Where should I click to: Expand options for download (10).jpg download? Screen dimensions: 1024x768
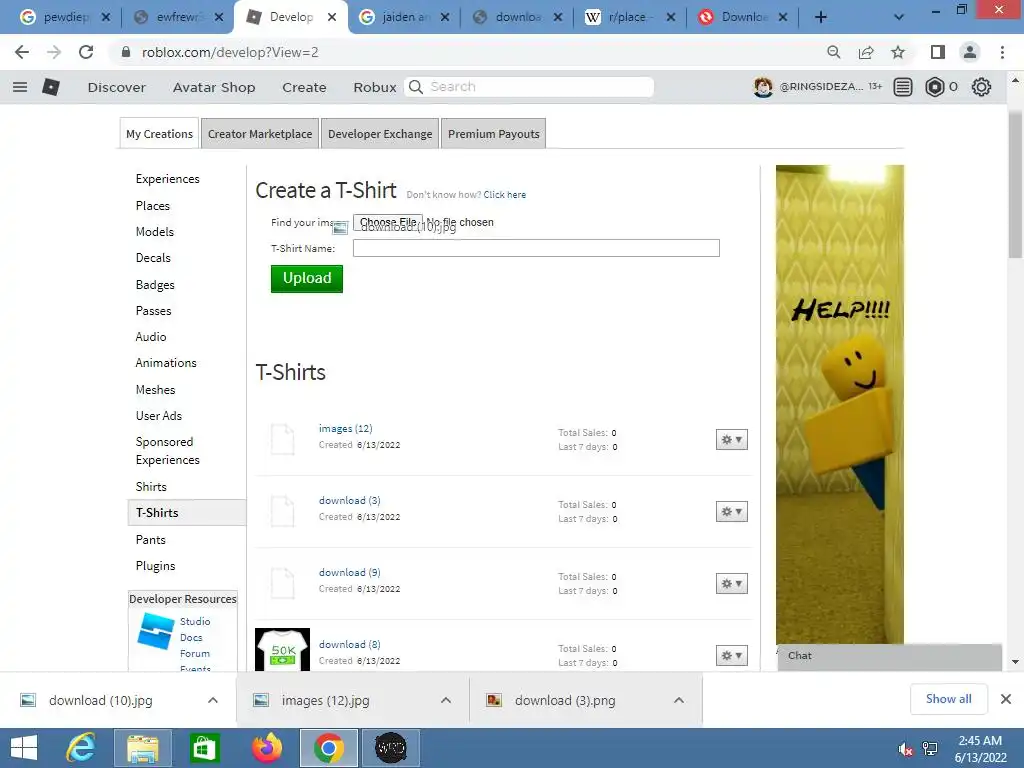coord(213,700)
